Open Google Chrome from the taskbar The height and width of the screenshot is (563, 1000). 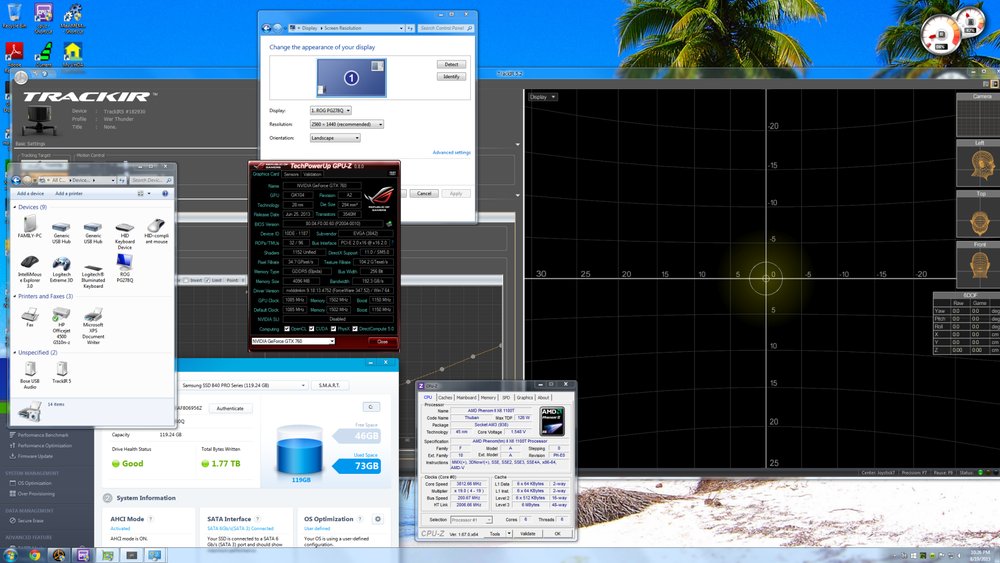point(34,555)
